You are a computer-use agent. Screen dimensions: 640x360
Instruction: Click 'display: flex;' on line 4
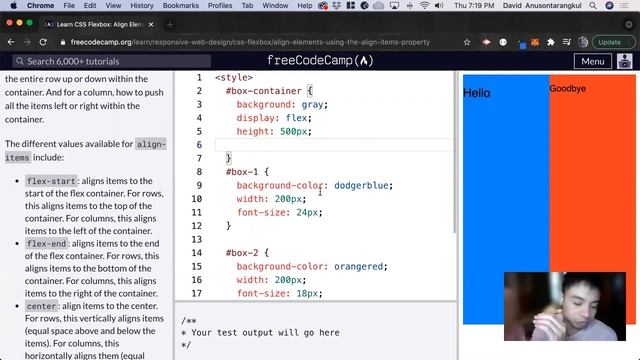274,118
